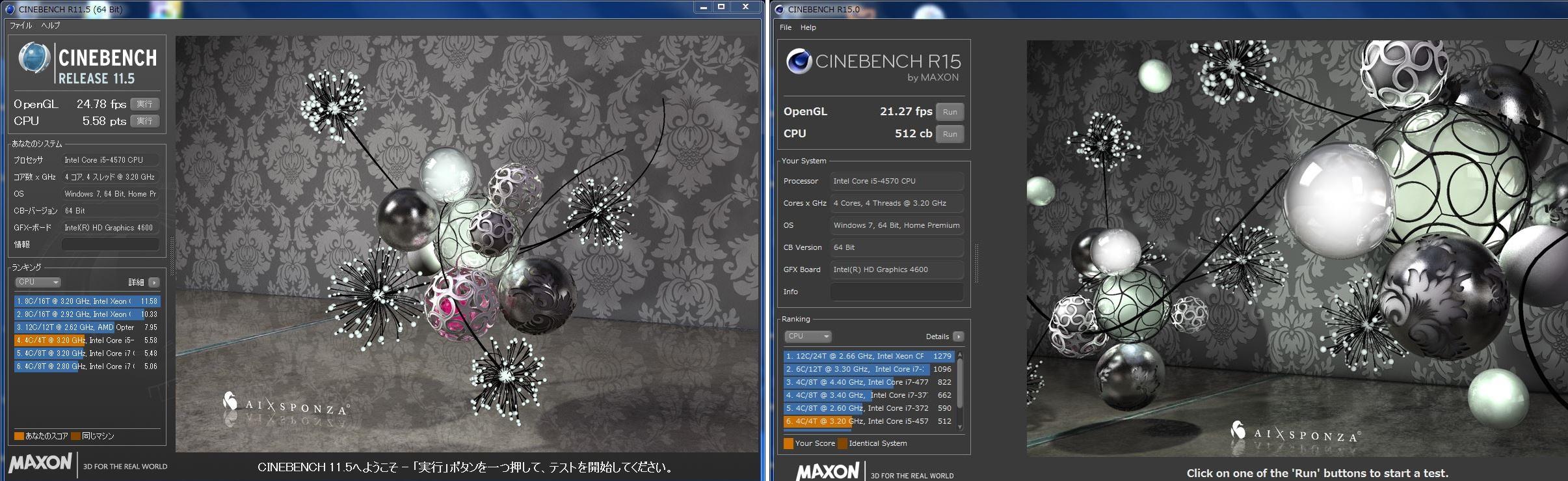Screen dimensions: 1568x481
Task: Select R11.5 ranking row 8C/16T @ 2.92 GHz
Action: tap(87, 314)
